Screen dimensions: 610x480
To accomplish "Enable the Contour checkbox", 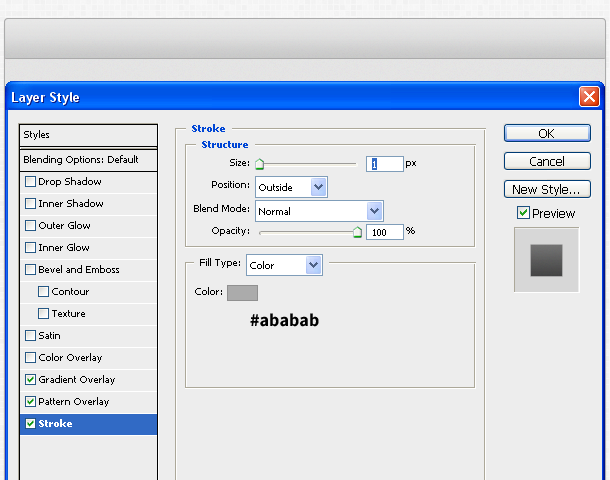I will pos(44,291).
